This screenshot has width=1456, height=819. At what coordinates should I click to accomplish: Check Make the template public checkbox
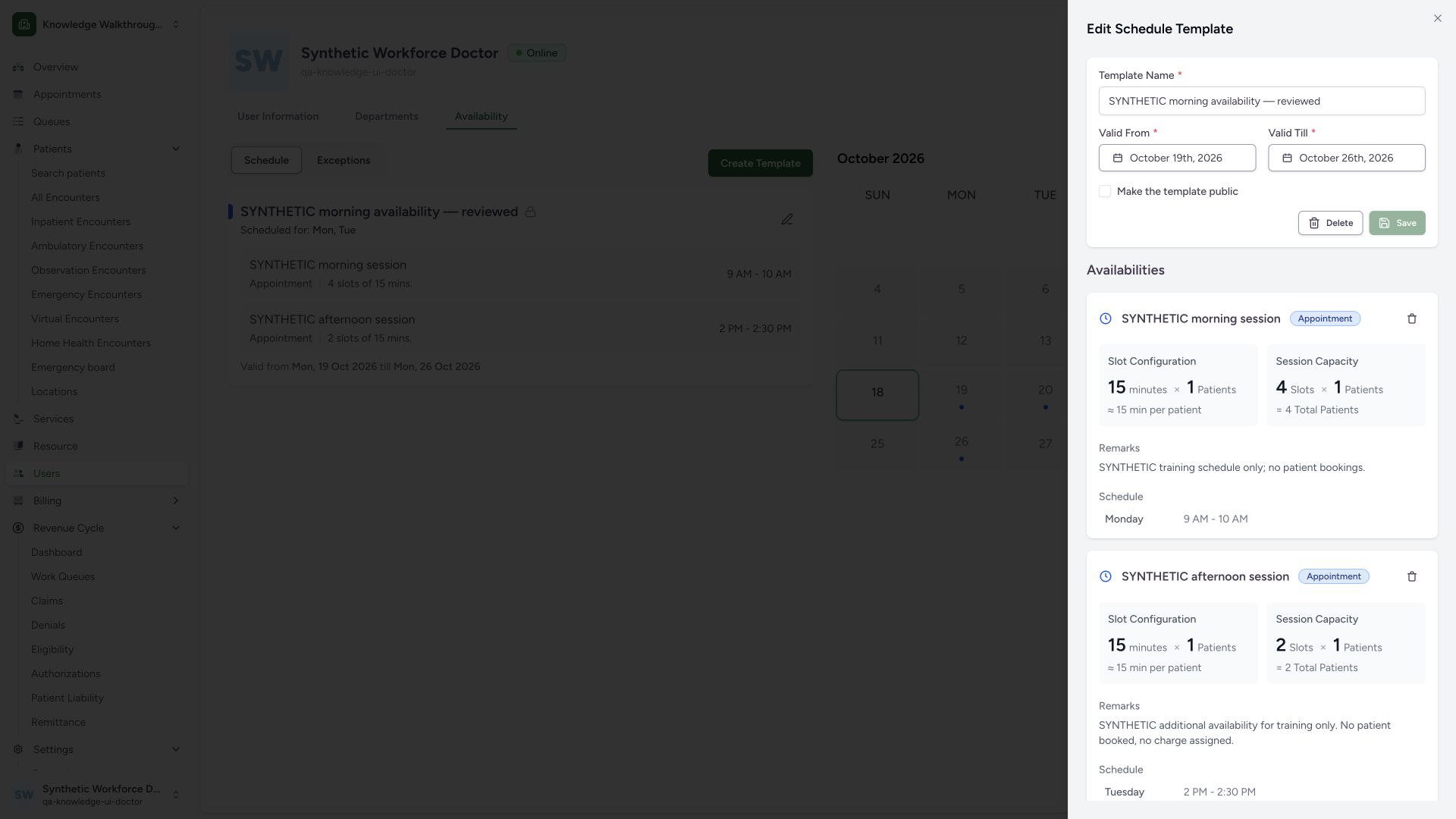[1105, 191]
